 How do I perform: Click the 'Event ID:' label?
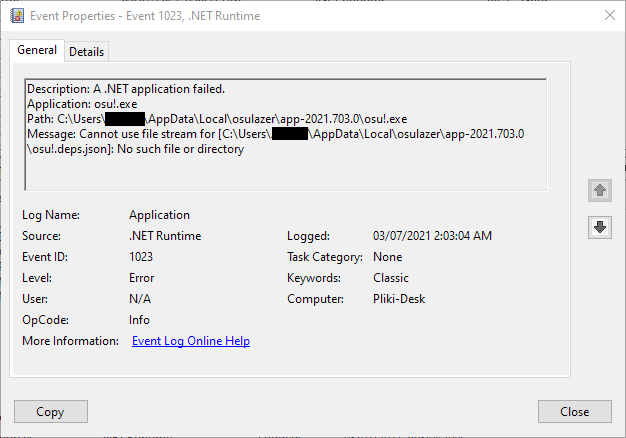coord(45,257)
